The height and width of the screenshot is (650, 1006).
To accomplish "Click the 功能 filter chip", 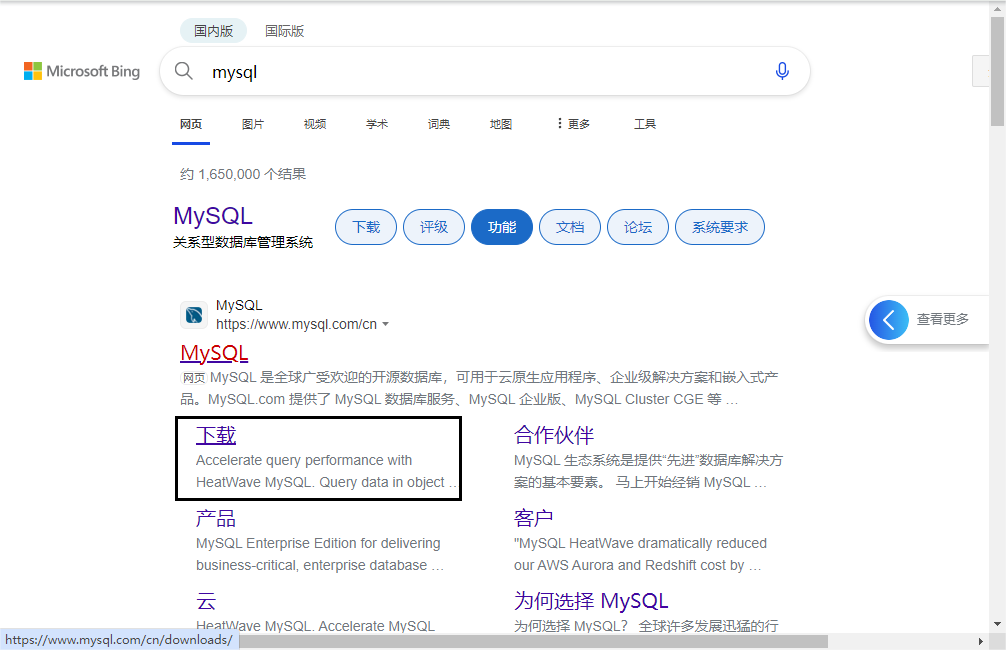I will tap(502, 227).
